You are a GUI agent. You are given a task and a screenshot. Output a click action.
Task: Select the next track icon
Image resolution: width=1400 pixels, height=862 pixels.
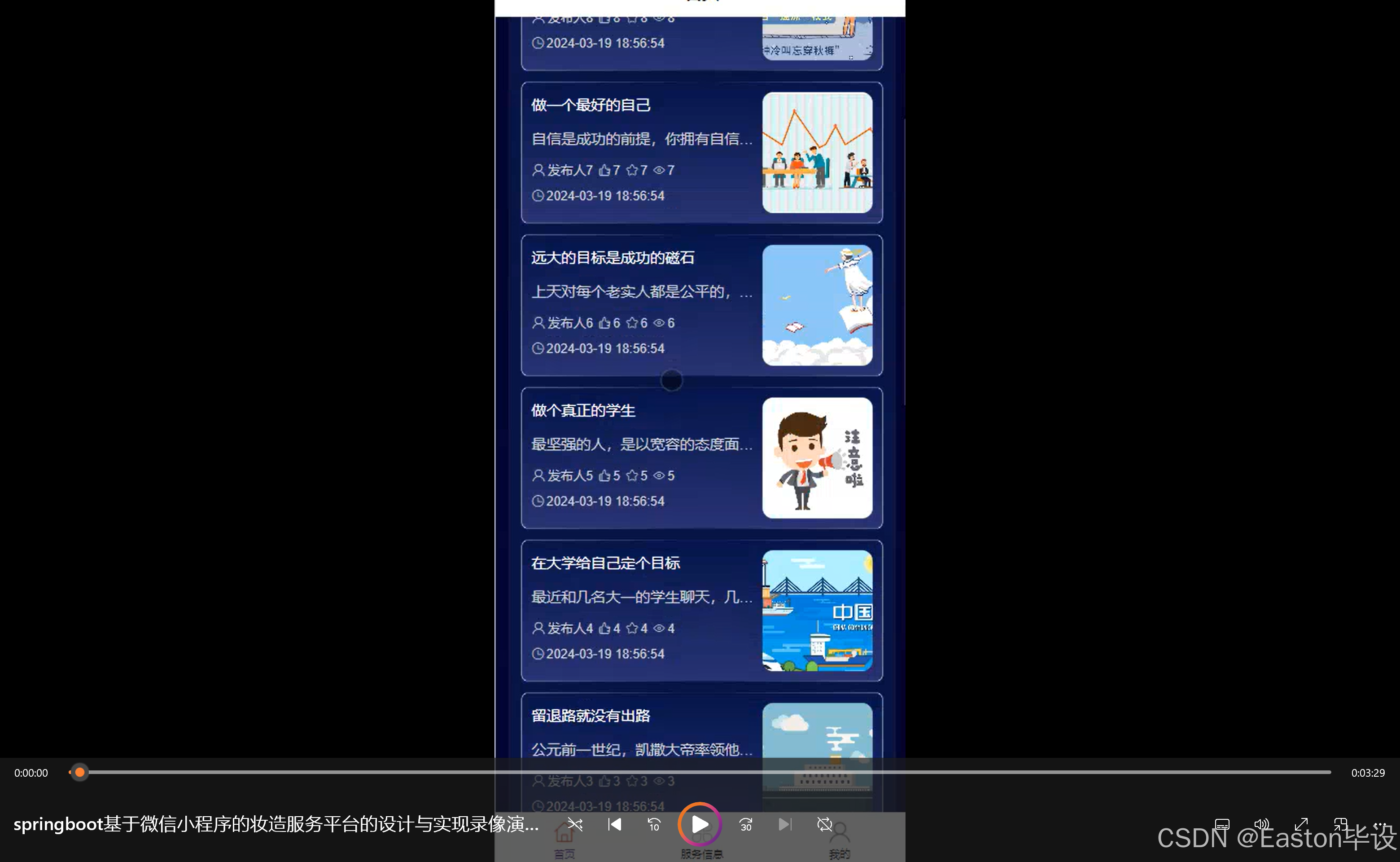point(785,824)
